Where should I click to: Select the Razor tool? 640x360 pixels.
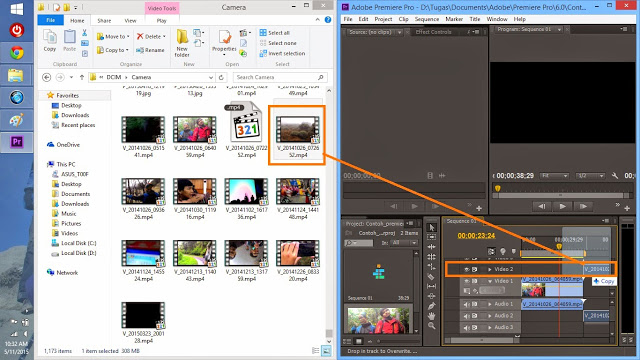click(x=432, y=276)
